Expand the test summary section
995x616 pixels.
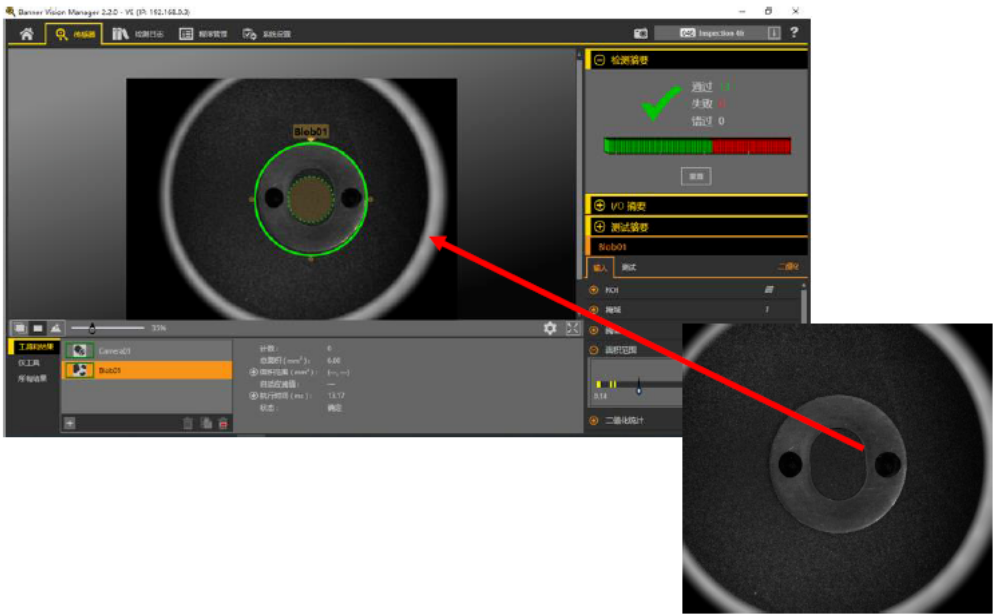coord(599,226)
